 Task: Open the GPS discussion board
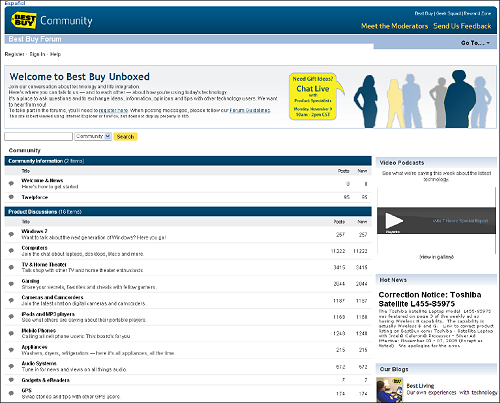tap(27, 390)
